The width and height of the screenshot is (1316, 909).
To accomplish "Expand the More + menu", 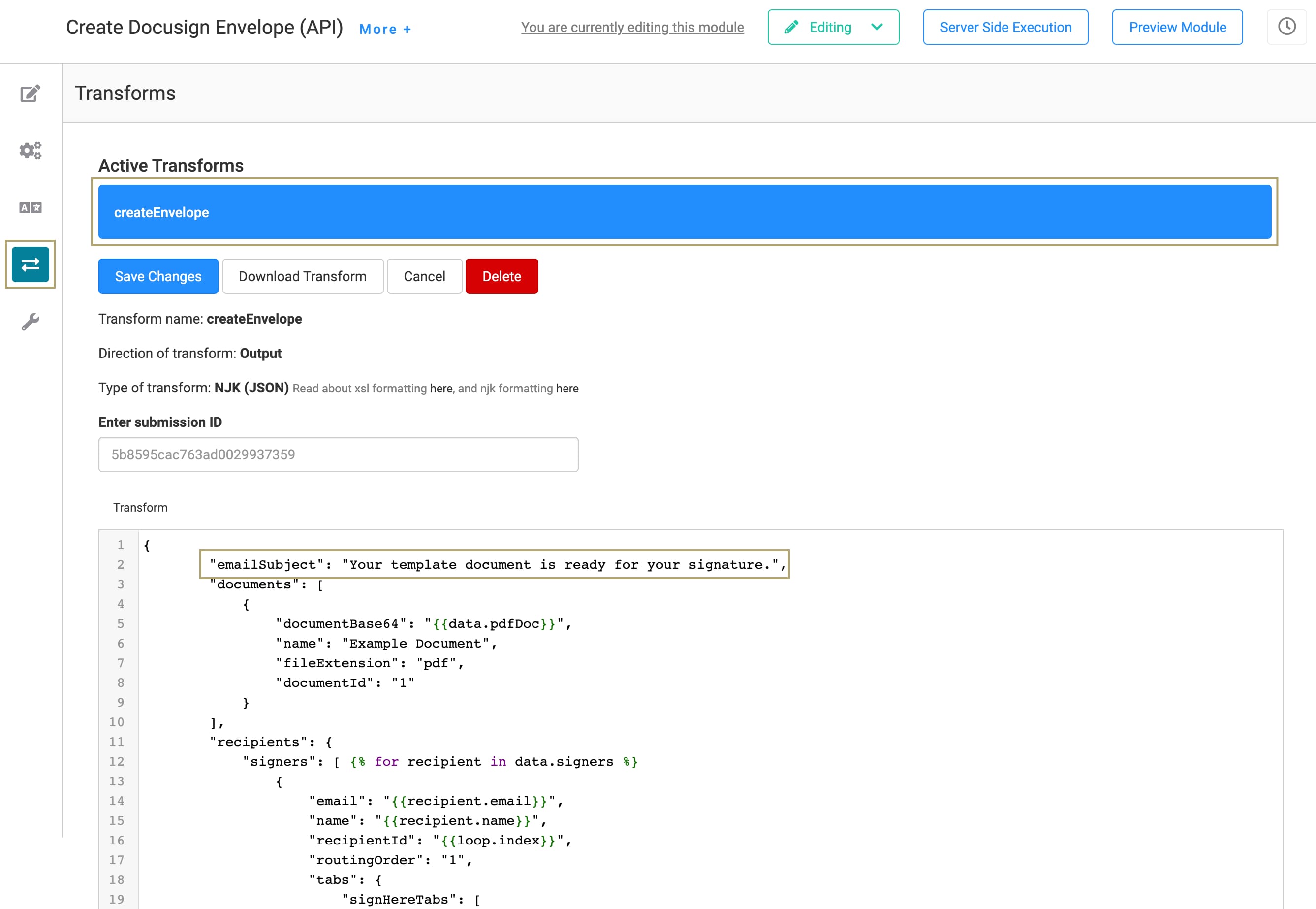I will pos(385,29).
